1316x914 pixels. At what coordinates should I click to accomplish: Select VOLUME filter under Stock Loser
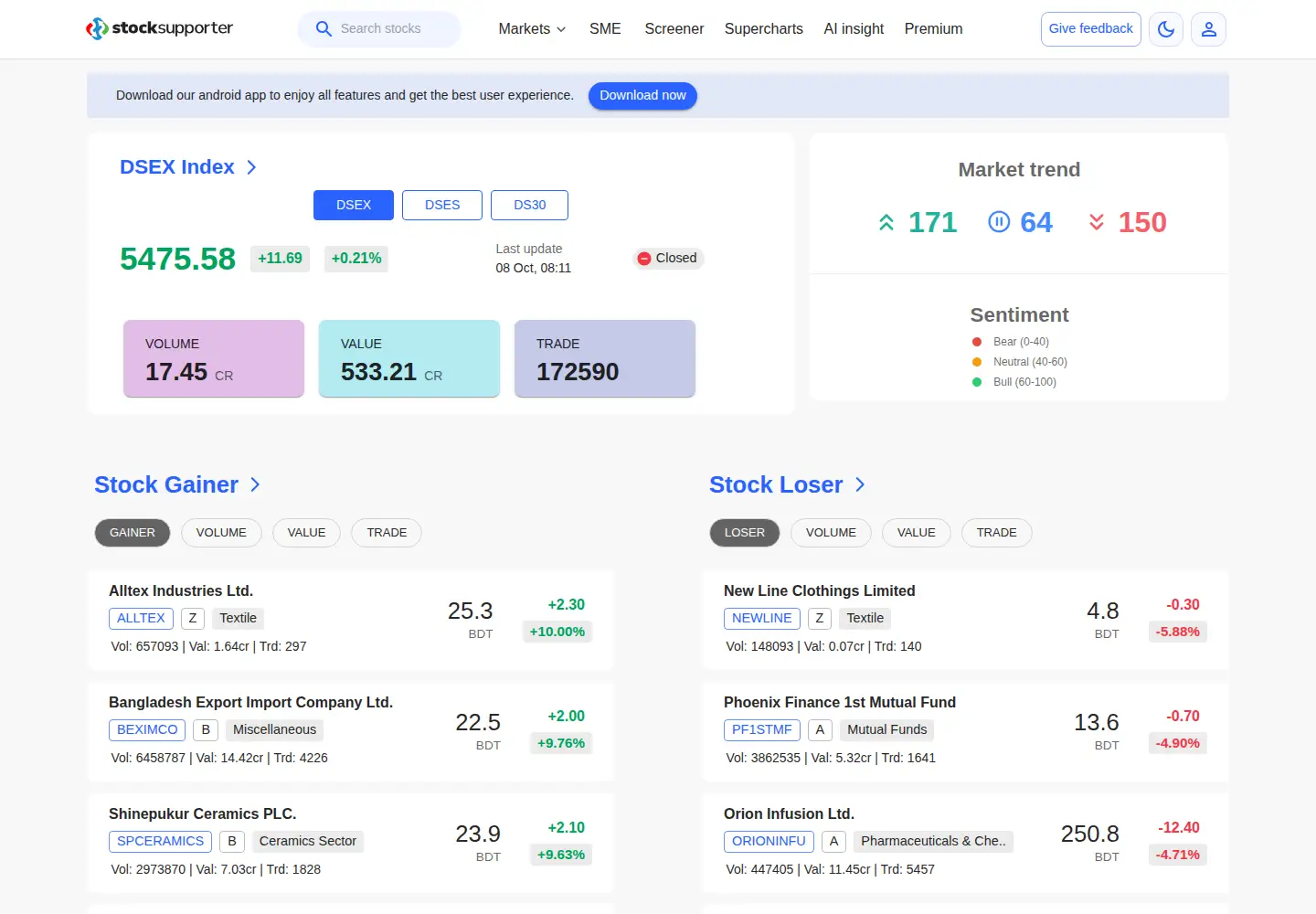(x=831, y=533)
